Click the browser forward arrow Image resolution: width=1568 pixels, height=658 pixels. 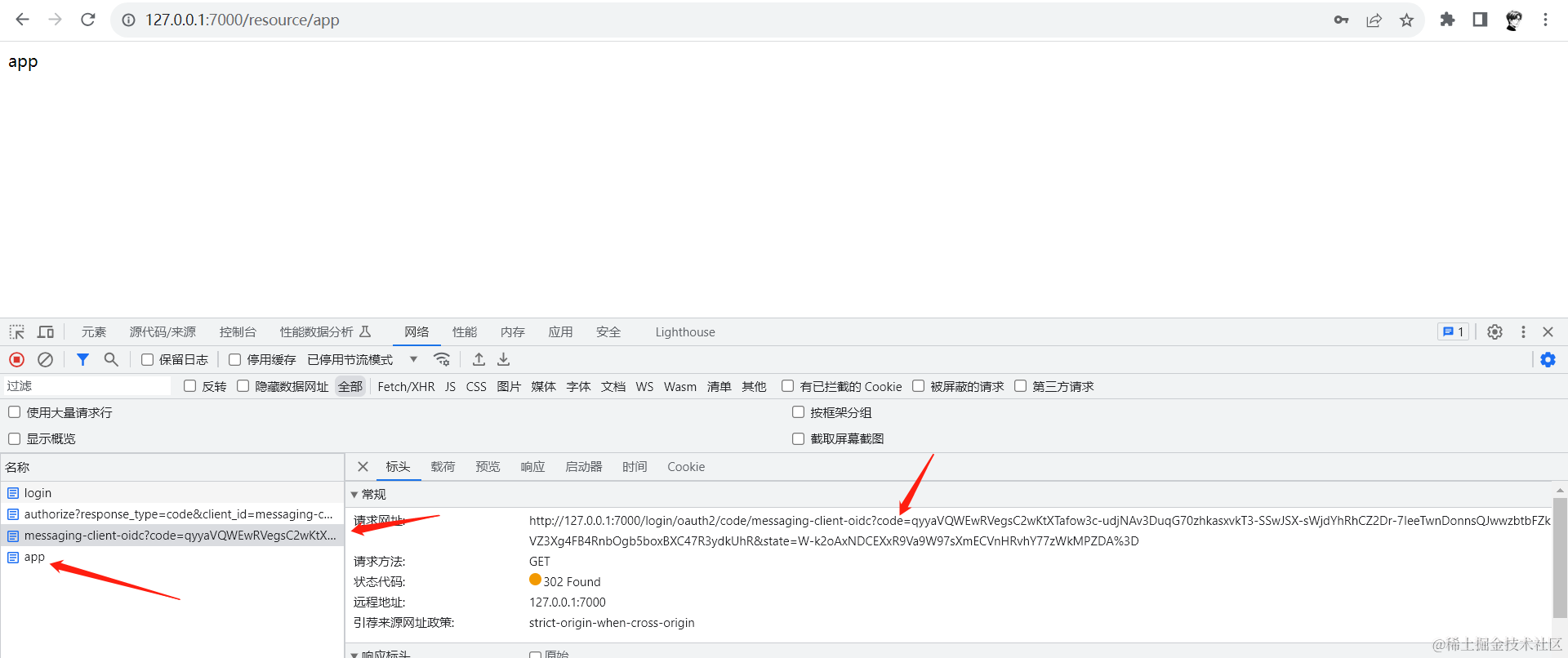pyautogui.click(x=55, y=20)
